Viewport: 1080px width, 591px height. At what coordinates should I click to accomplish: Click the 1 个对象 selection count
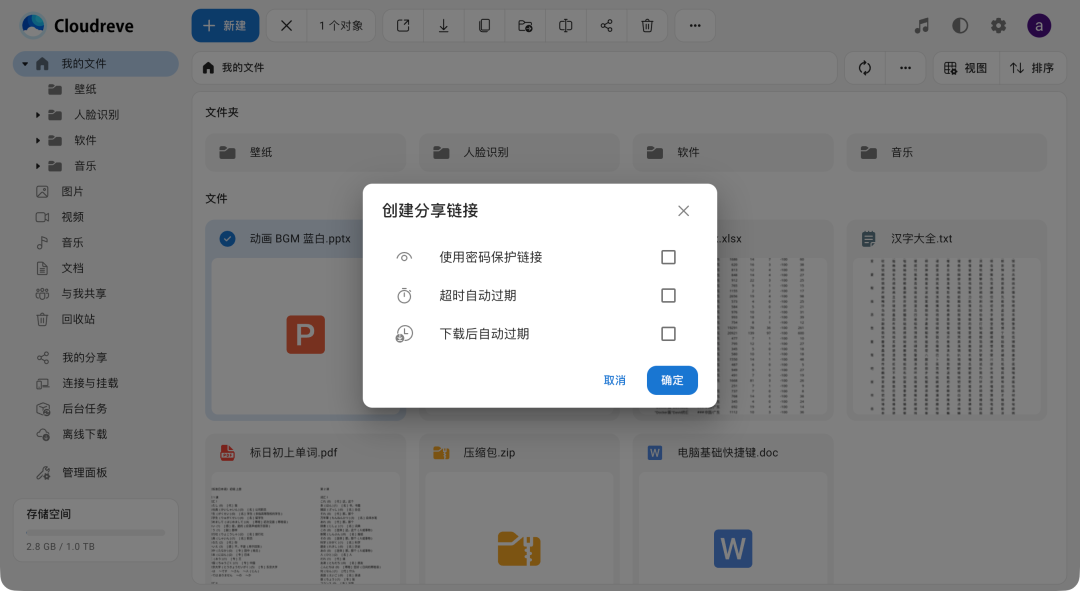(341, 25)
